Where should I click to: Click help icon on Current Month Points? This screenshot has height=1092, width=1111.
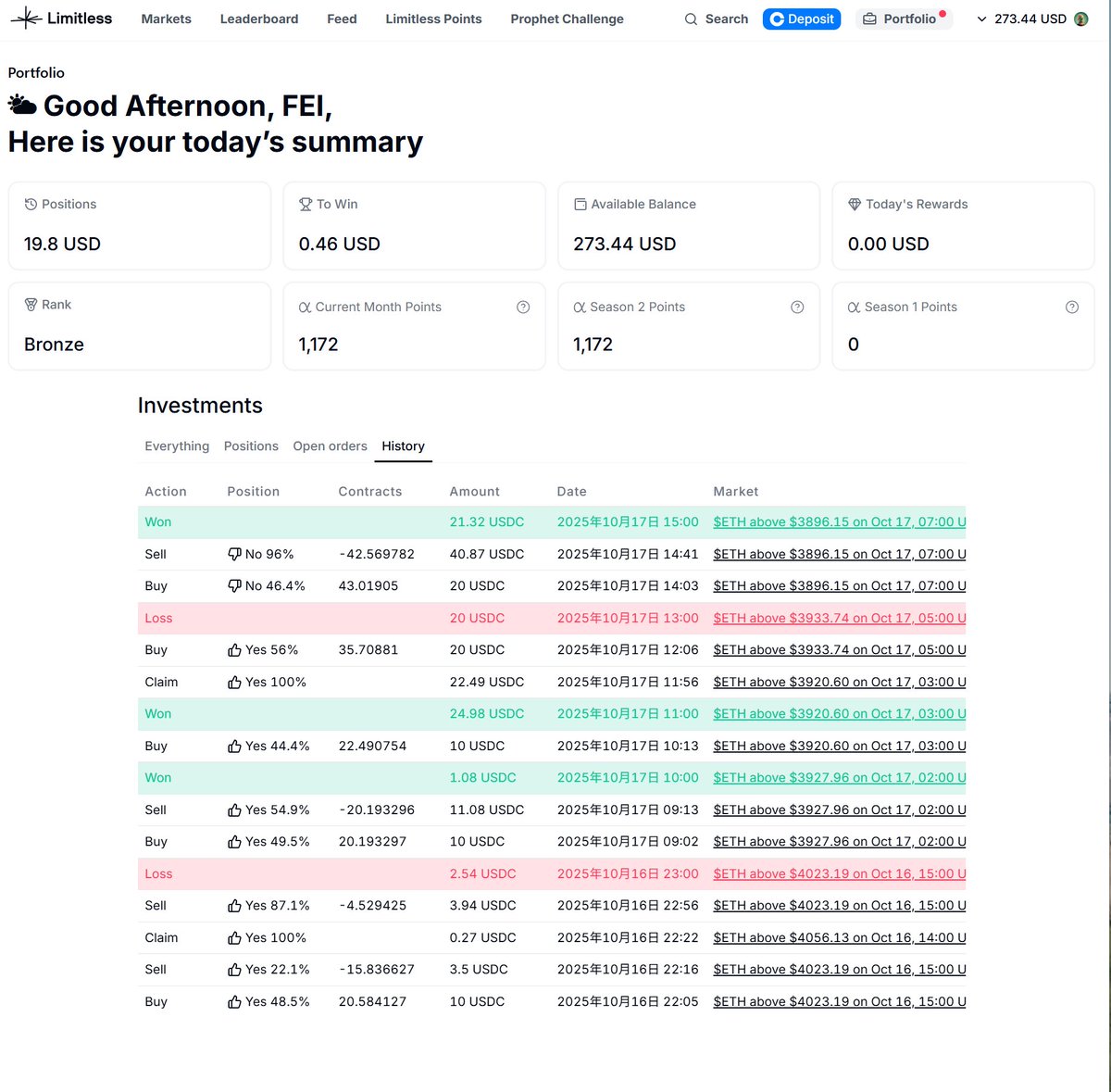(x=523, y=308)
